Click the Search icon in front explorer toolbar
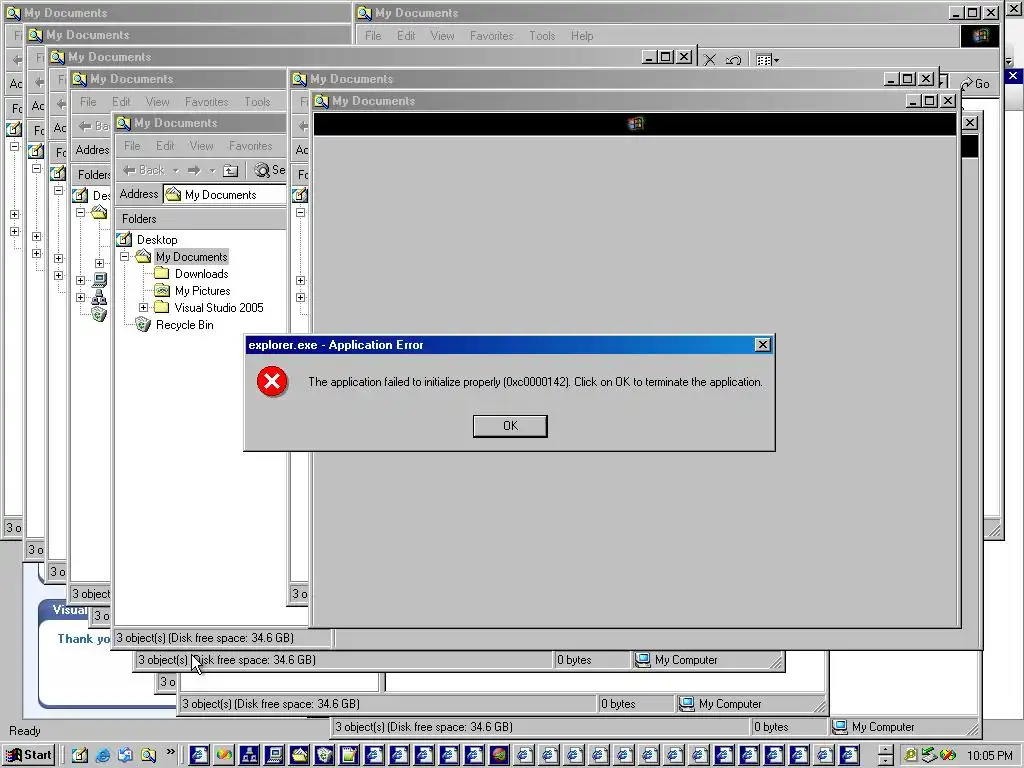Screen dimensions: 1024x768 pos(262,170)
